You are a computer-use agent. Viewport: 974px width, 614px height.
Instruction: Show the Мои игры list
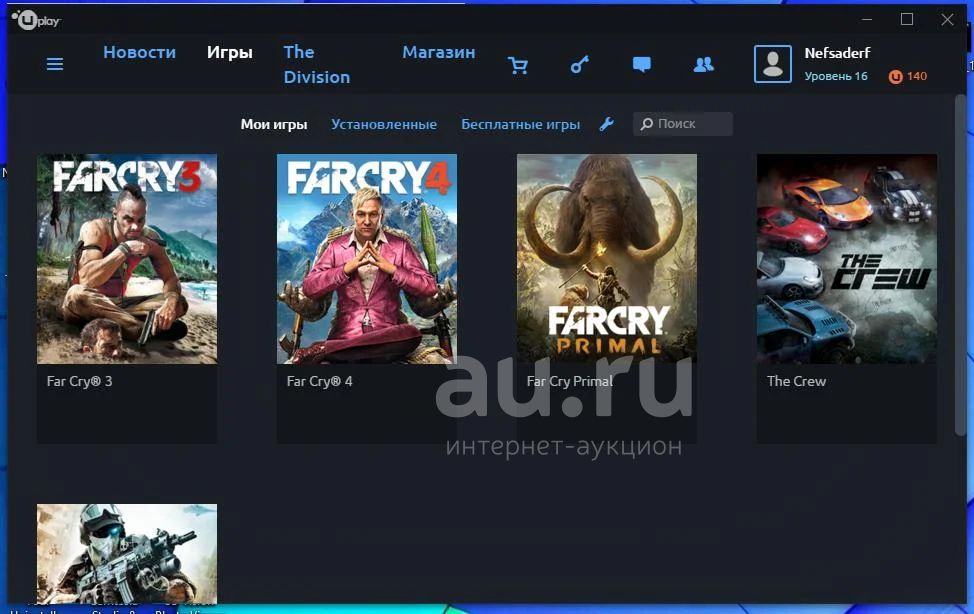274,124
